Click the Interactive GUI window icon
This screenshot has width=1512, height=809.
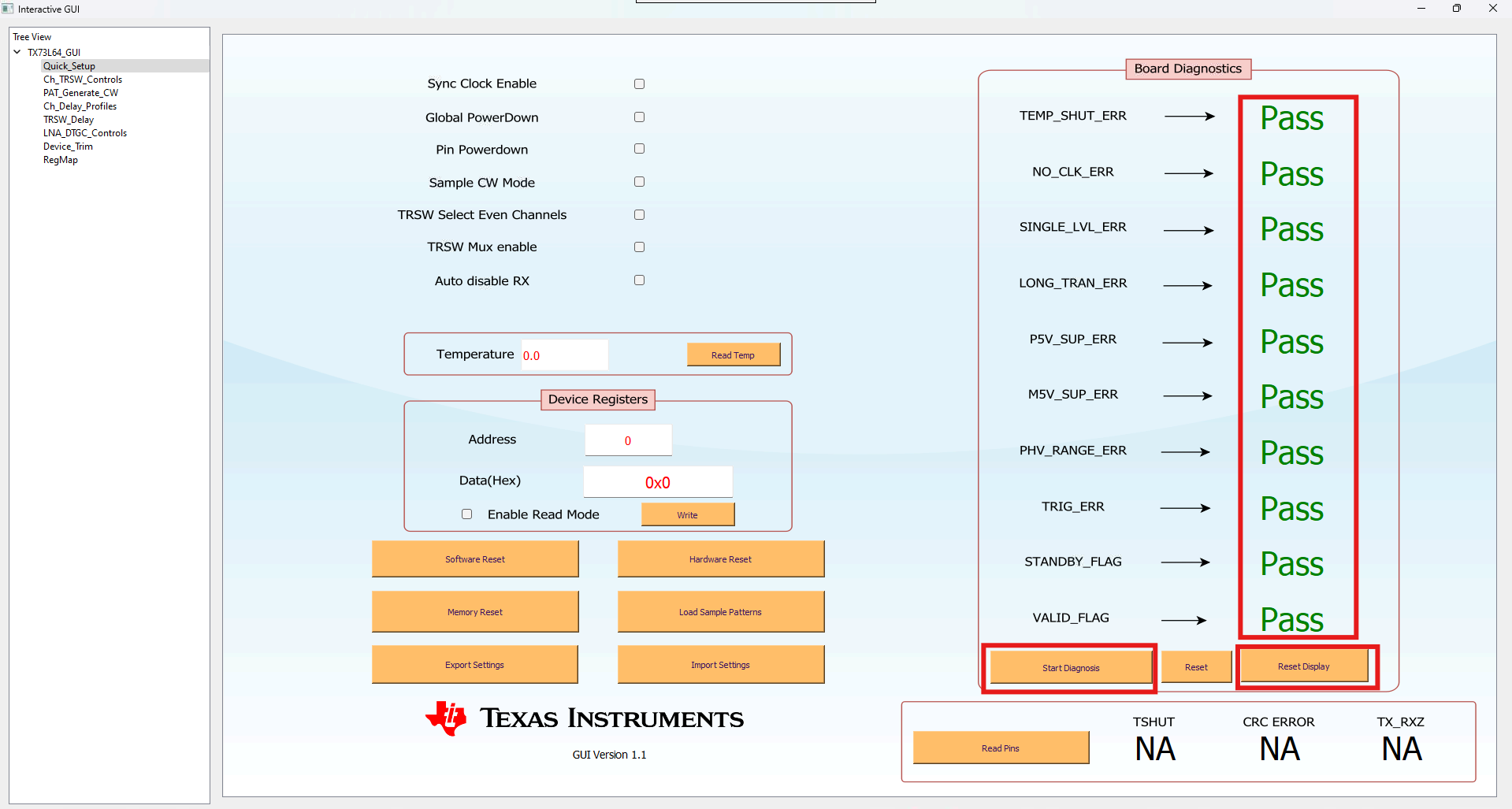(8, 9)
